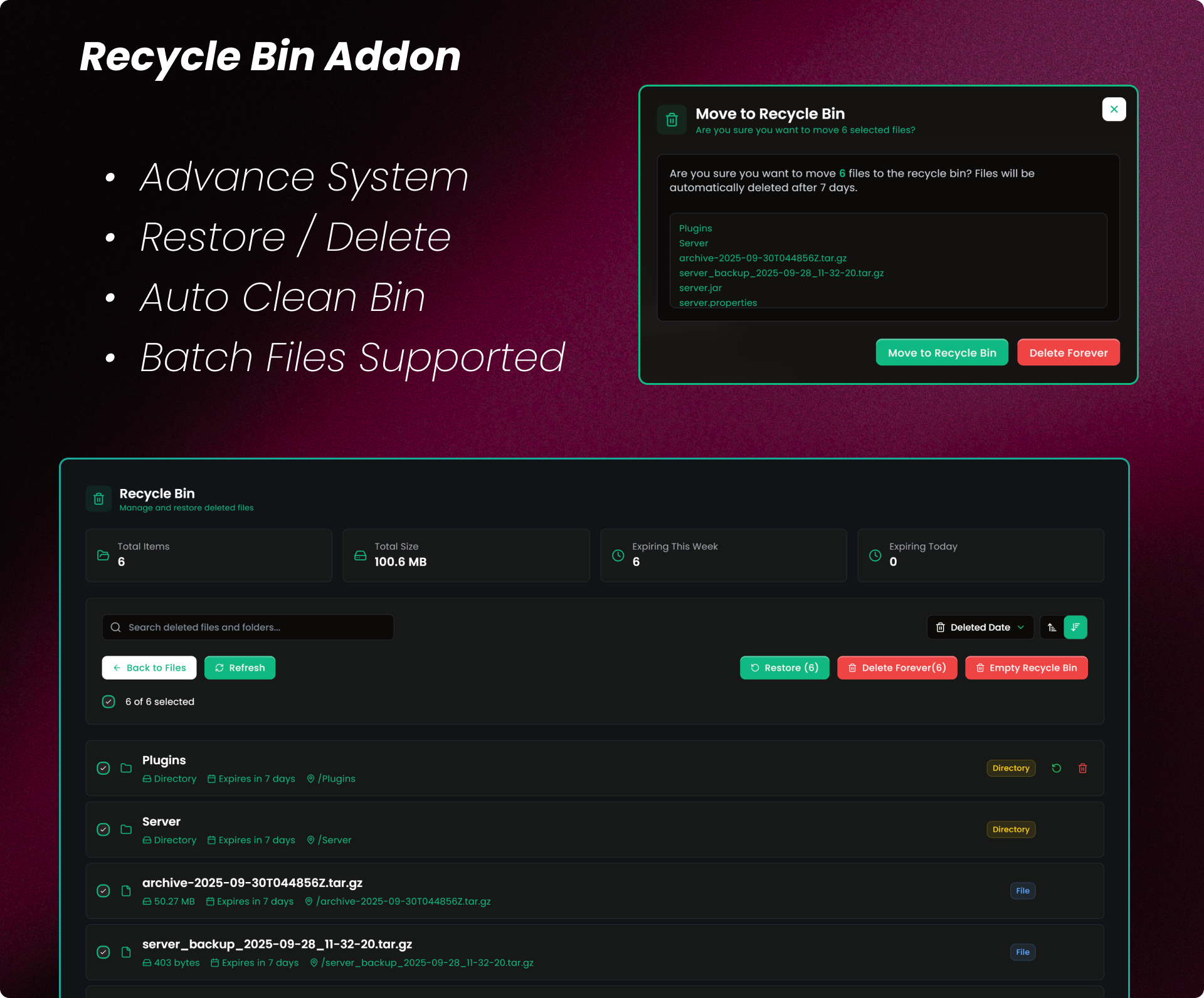This screenshot has width=1204, height=998.
Task: Click the restore icon on Plugins row
Action: (x=1057, y=768)
